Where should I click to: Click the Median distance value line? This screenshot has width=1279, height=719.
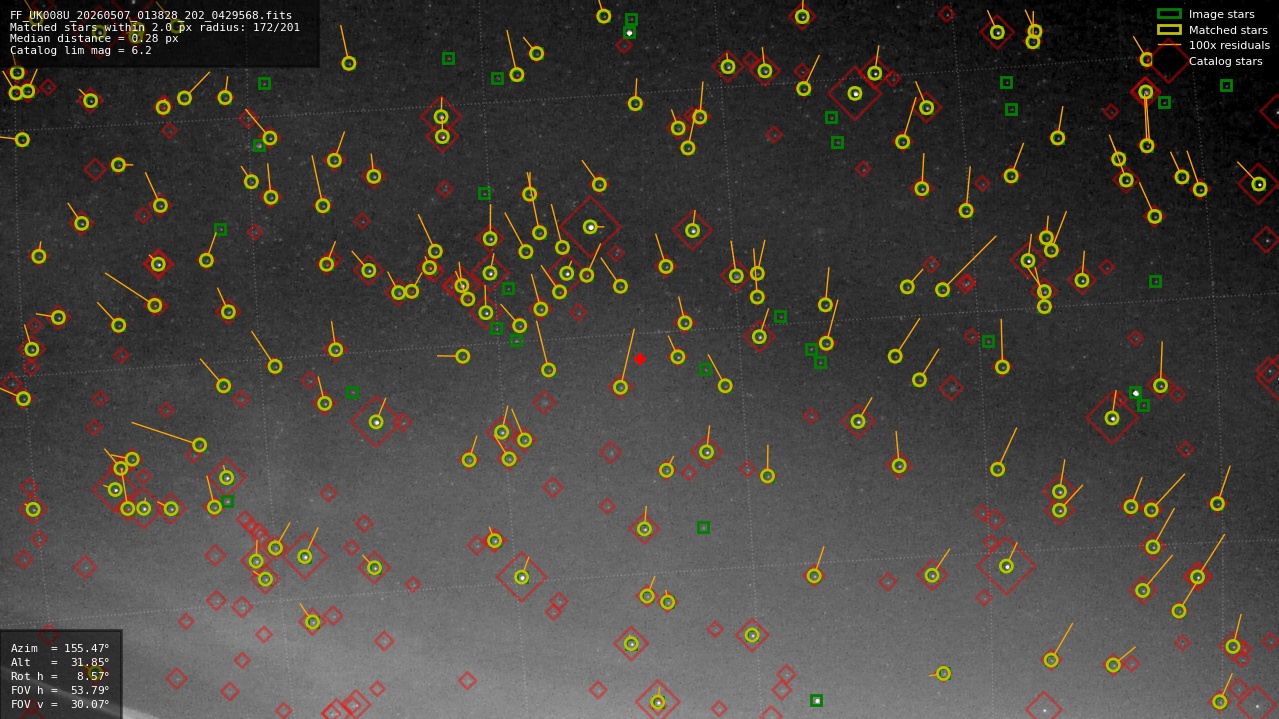coord(94,39)
